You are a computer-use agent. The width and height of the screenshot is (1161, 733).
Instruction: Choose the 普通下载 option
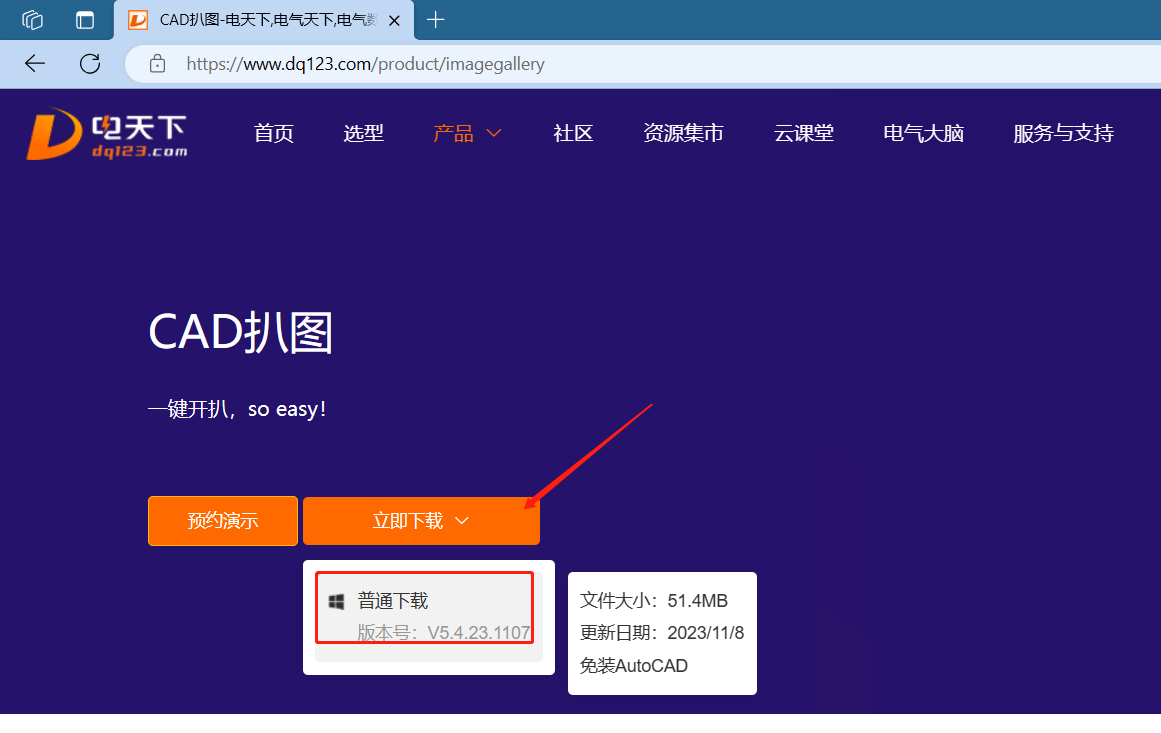click(x=429, y=617)
